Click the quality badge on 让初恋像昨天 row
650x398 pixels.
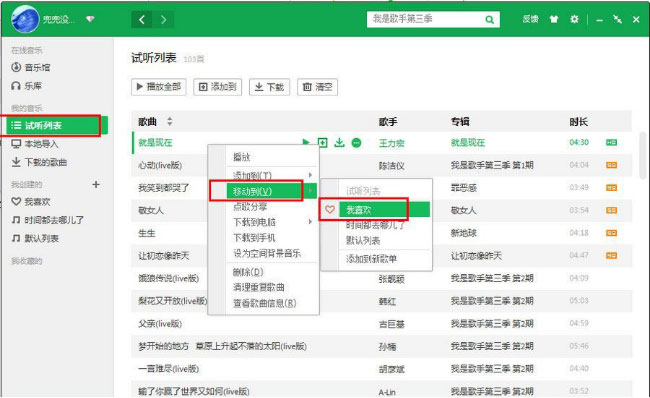click(611, 255)
